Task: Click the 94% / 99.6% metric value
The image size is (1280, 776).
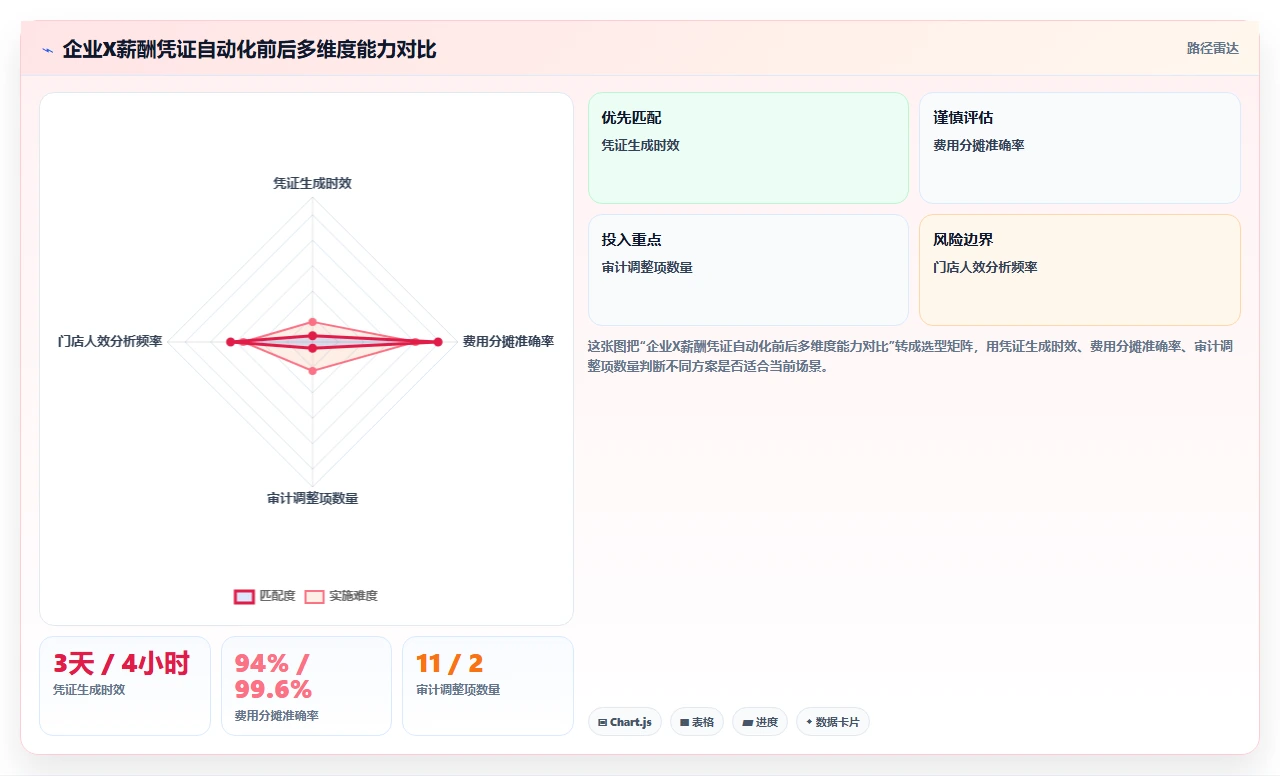Action: (x=273, y=676)
